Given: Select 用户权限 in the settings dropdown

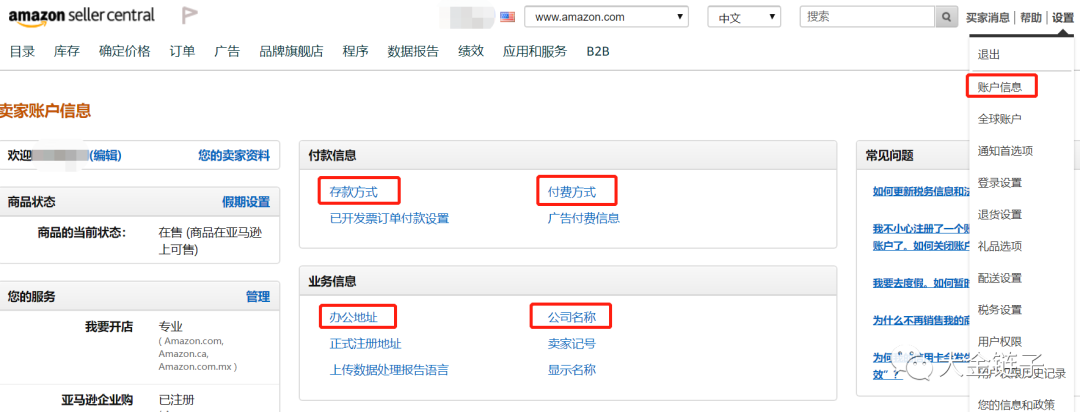Looking at the screenshot, I should point(999,341).
